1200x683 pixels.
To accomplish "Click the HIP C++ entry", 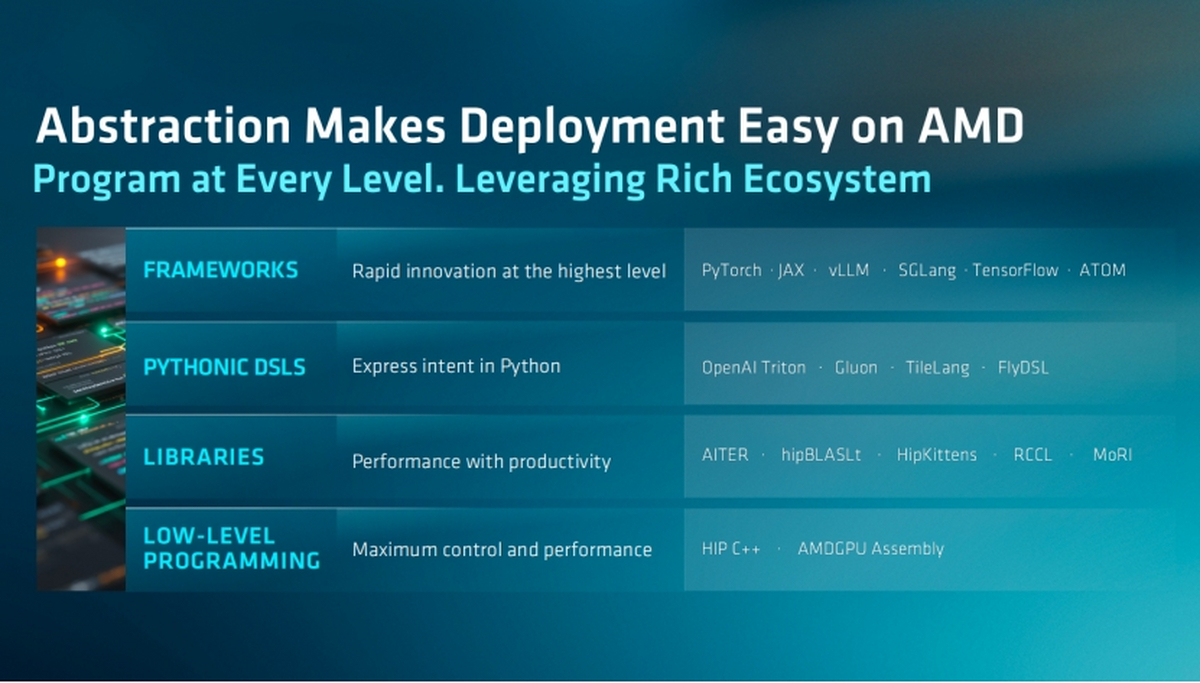I will tap(731, 549).
